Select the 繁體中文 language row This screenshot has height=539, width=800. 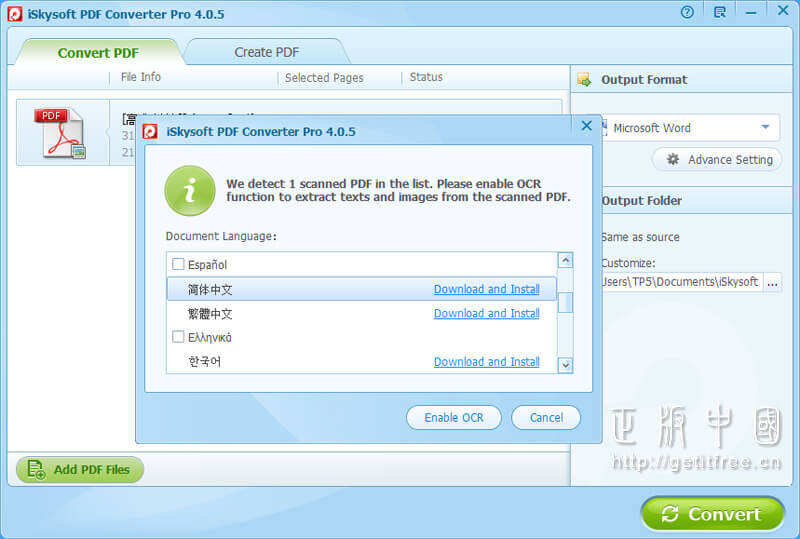click(x=362, y=313)
